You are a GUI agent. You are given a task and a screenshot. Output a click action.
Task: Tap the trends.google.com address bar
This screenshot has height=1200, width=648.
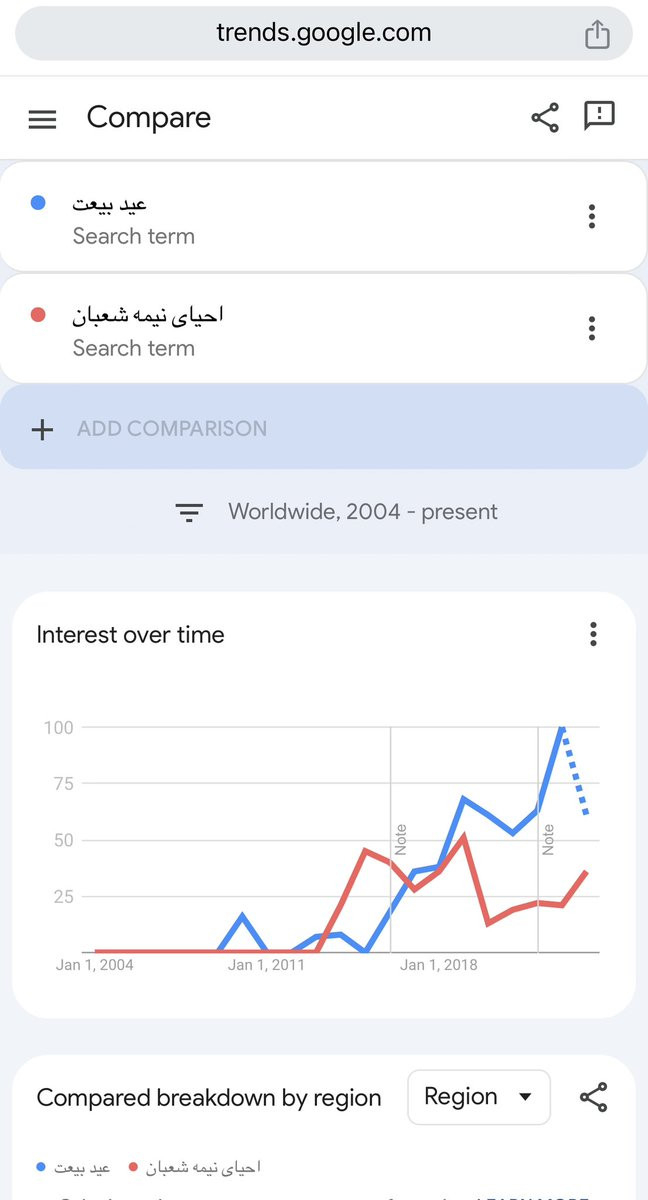[324, 34]
